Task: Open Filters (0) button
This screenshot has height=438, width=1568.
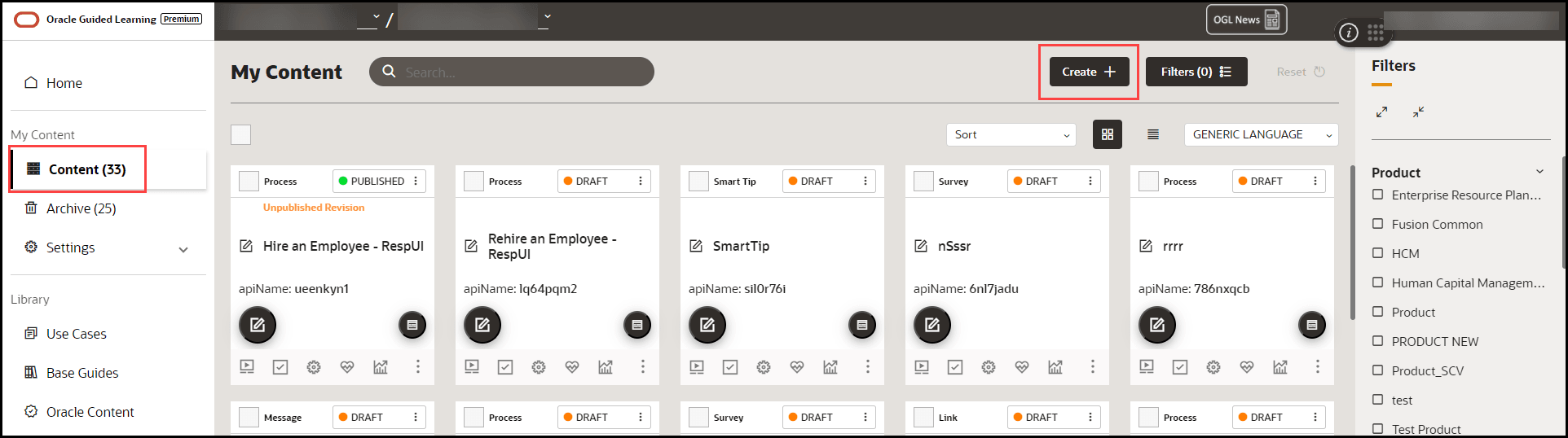Action: click(x=1196, y=72)
